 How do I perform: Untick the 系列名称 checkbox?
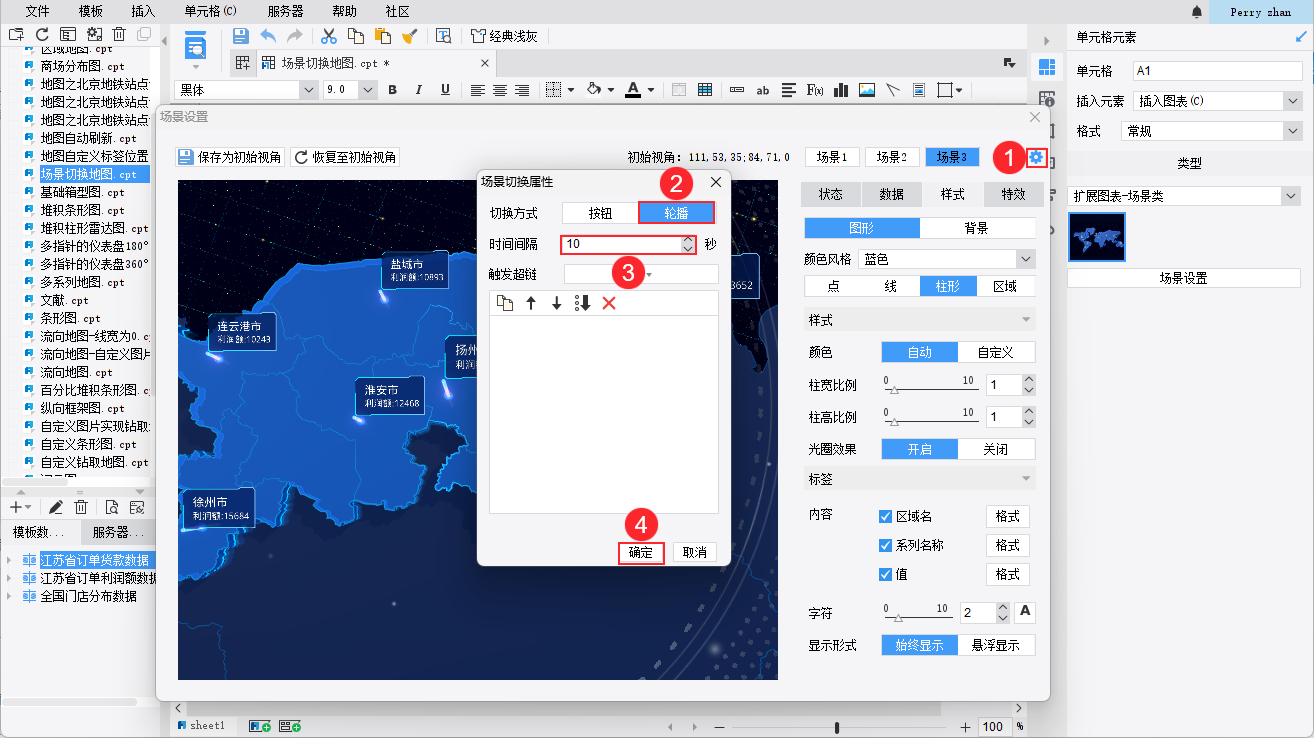(885, 546)
